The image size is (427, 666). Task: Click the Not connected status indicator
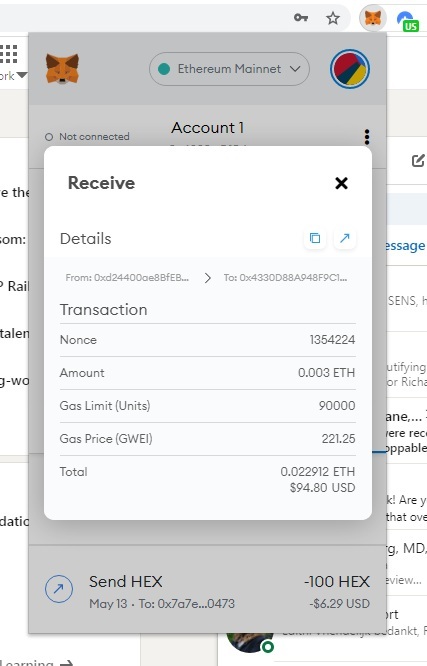pyautogui.click(x=87, y=137)
